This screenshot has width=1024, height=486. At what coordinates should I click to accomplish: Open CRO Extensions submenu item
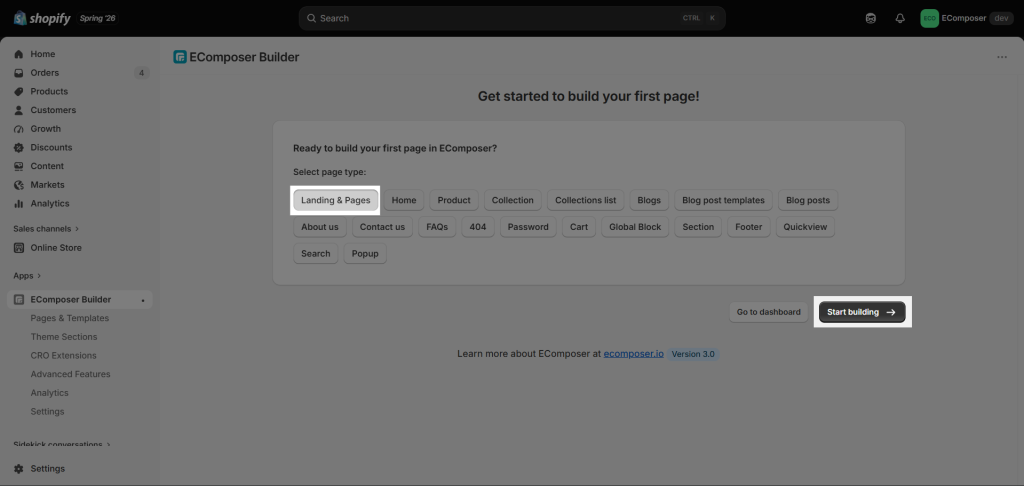pyautogui.click(x=63, y=355)
